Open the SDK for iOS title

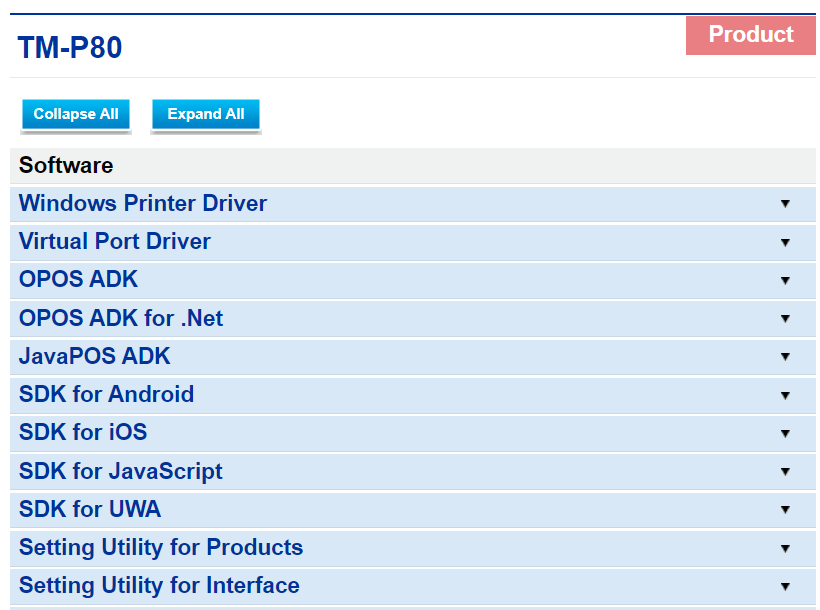[x=83, y=433]
